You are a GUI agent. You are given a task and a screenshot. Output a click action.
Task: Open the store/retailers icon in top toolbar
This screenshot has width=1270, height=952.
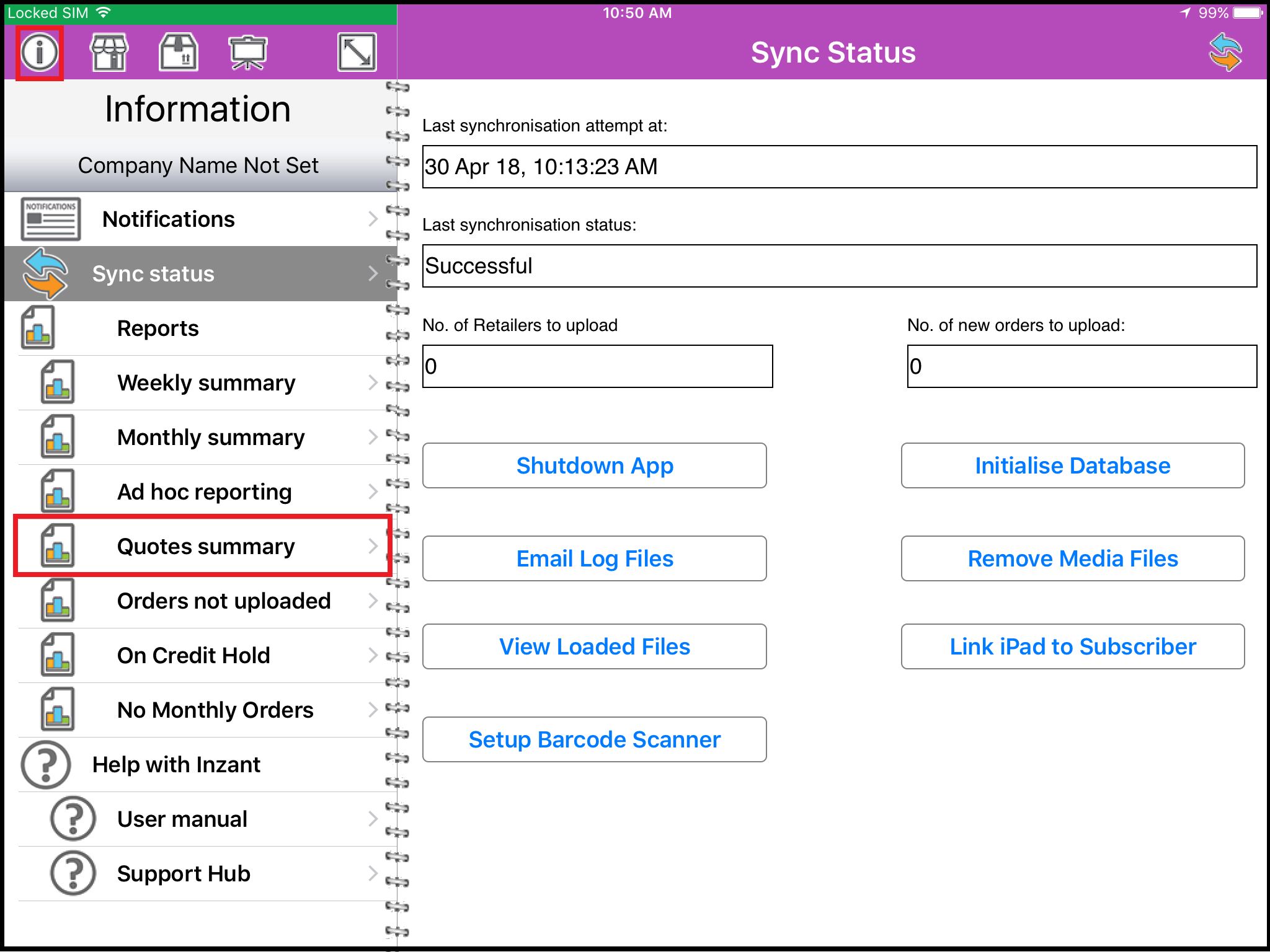[x=109, y=52]
